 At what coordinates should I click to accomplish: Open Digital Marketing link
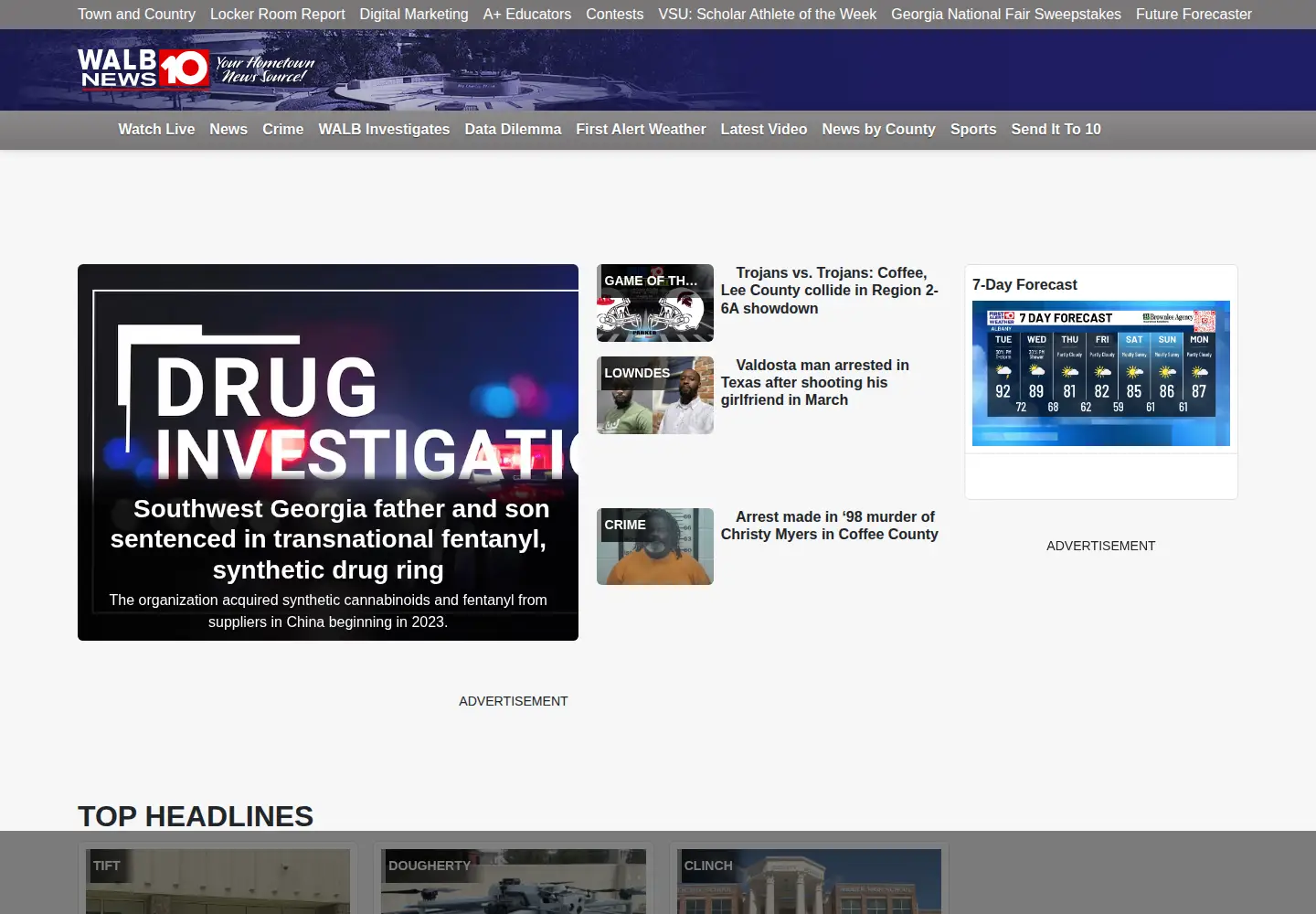click(414, 15)
